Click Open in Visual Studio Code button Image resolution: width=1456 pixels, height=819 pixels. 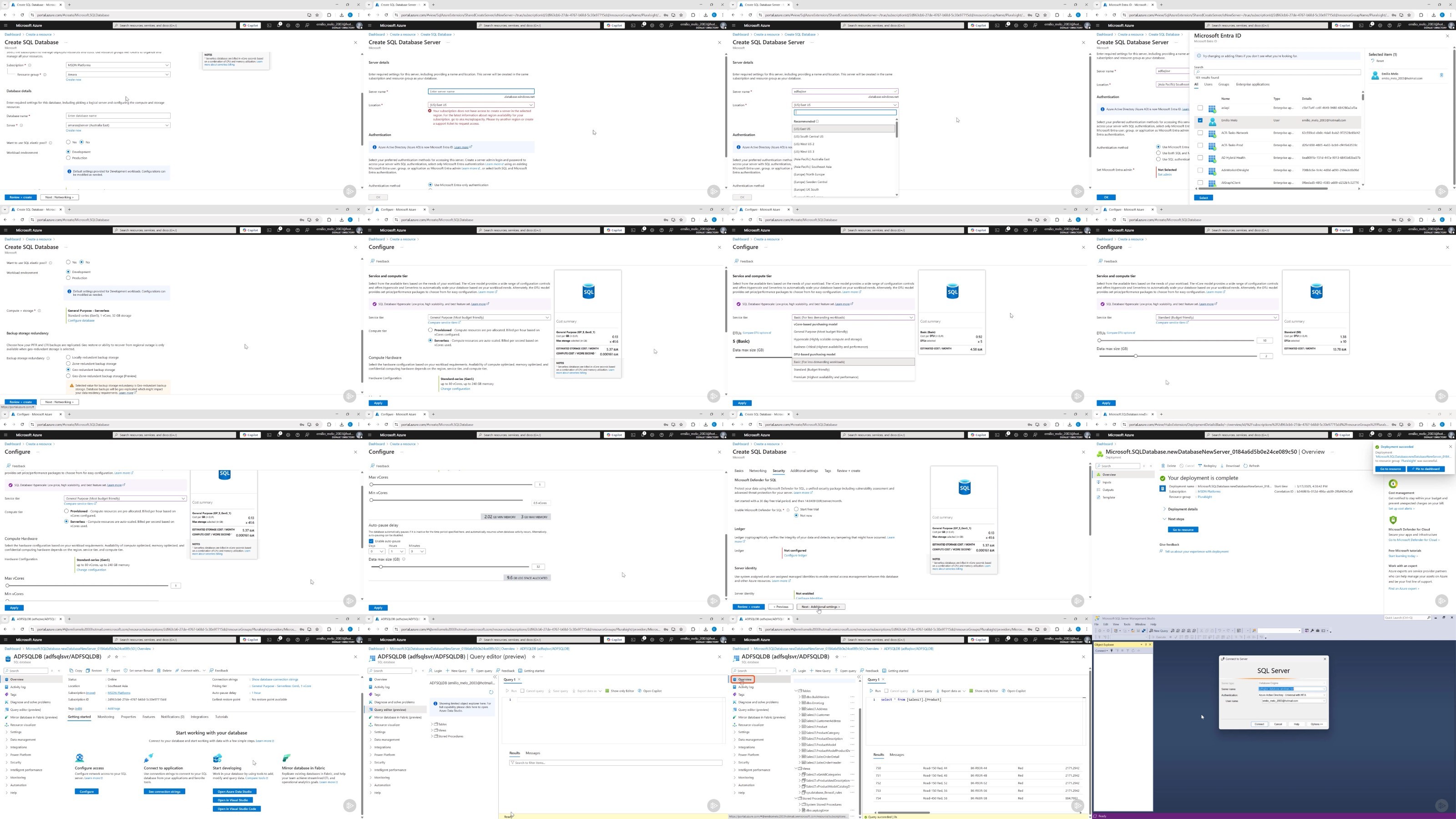click(x=237, y=809)
